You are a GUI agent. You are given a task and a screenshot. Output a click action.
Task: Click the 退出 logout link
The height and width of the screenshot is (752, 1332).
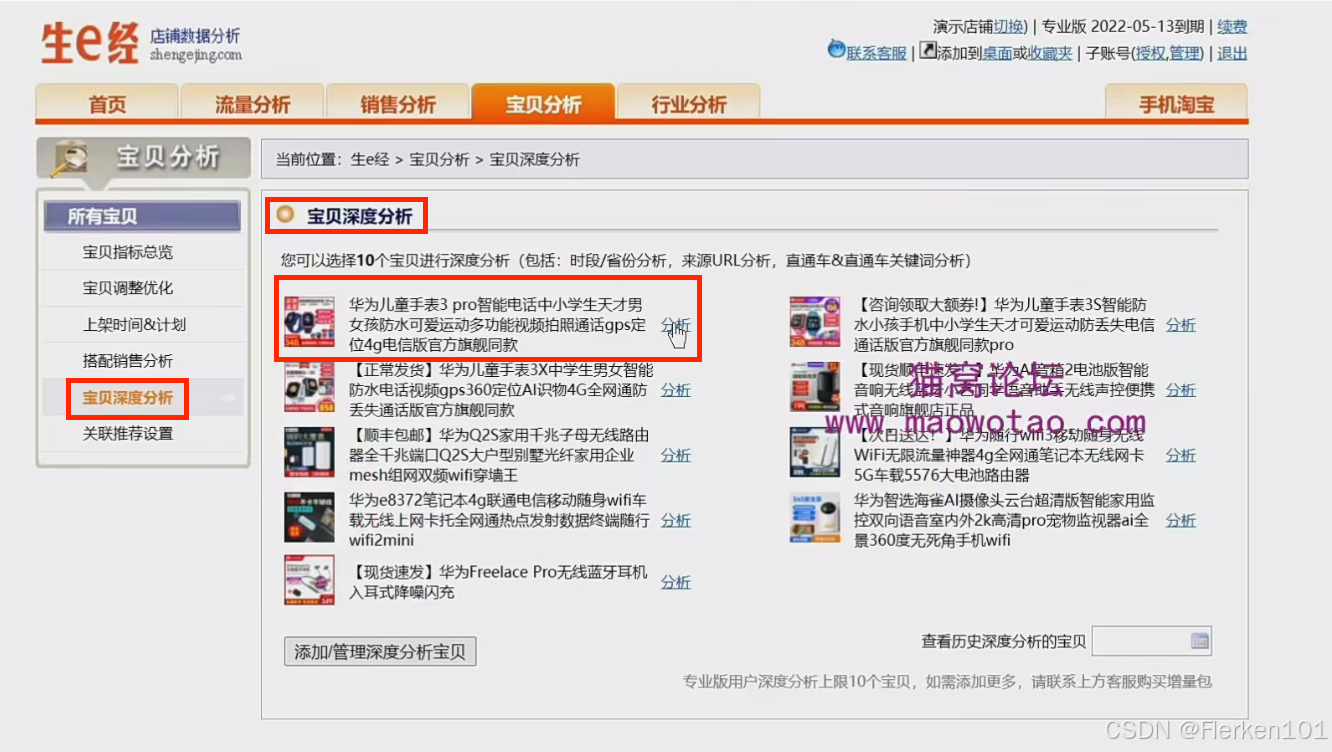pos(1232,53)
